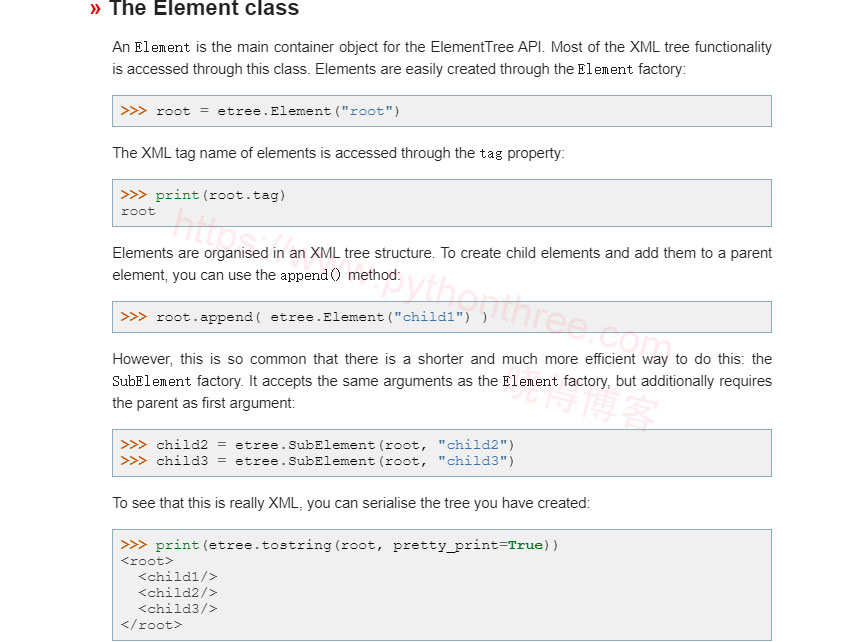
Task: Click the red double-arrow heading marker
Action: [95, 9]
